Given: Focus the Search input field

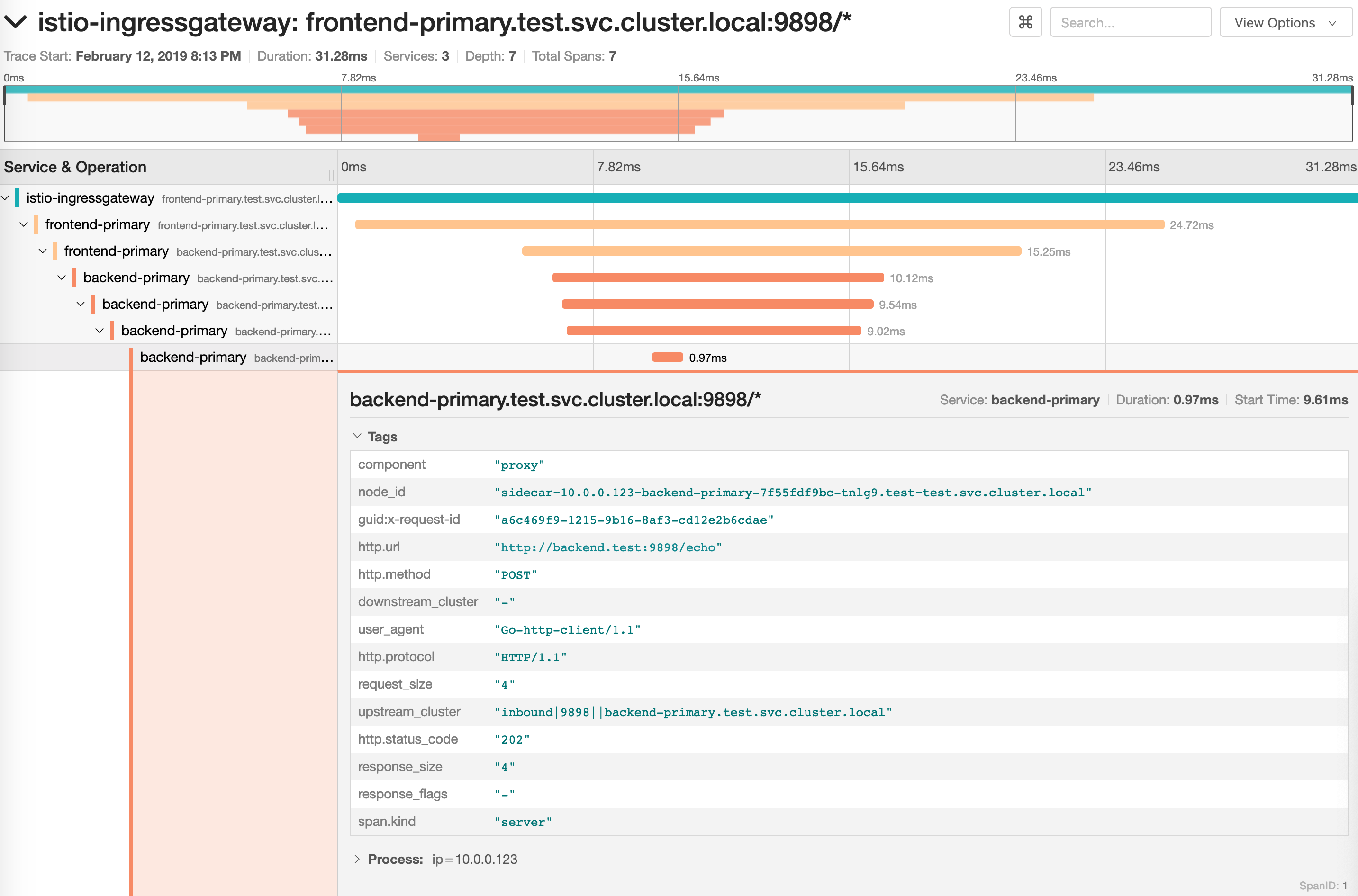Looking at the screenshot, I should point(1130,23).
